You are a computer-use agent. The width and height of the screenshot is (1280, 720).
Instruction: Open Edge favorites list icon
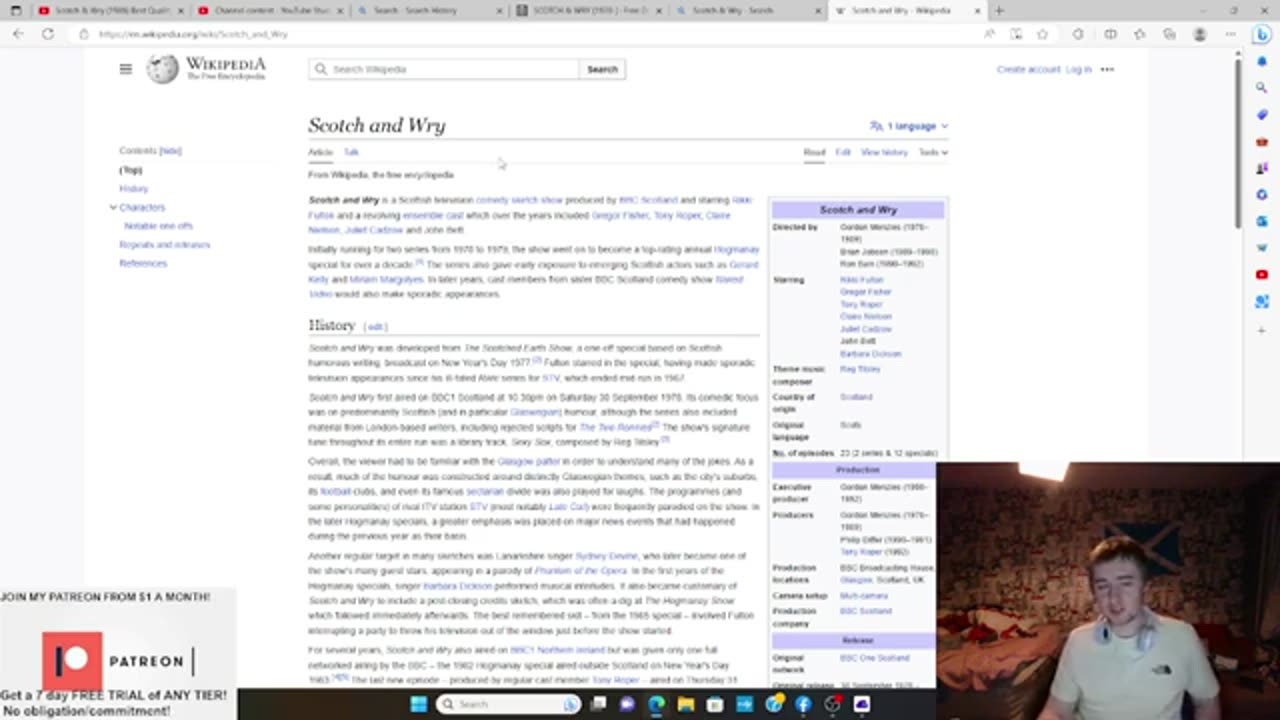tap(1139, 34)
